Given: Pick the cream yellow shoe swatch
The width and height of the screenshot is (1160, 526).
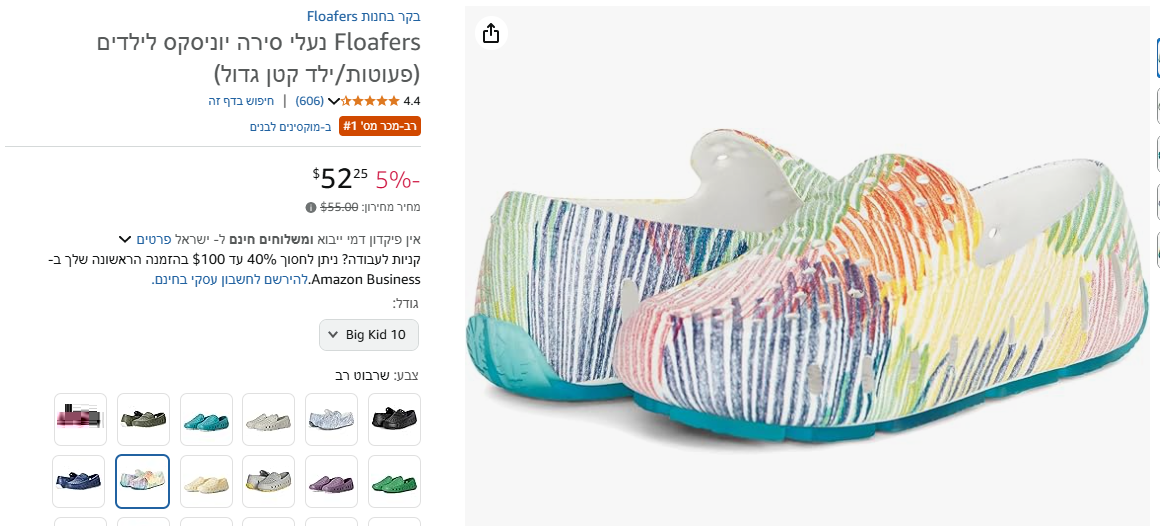Looking at the screenshot, I should pos(206,481).
